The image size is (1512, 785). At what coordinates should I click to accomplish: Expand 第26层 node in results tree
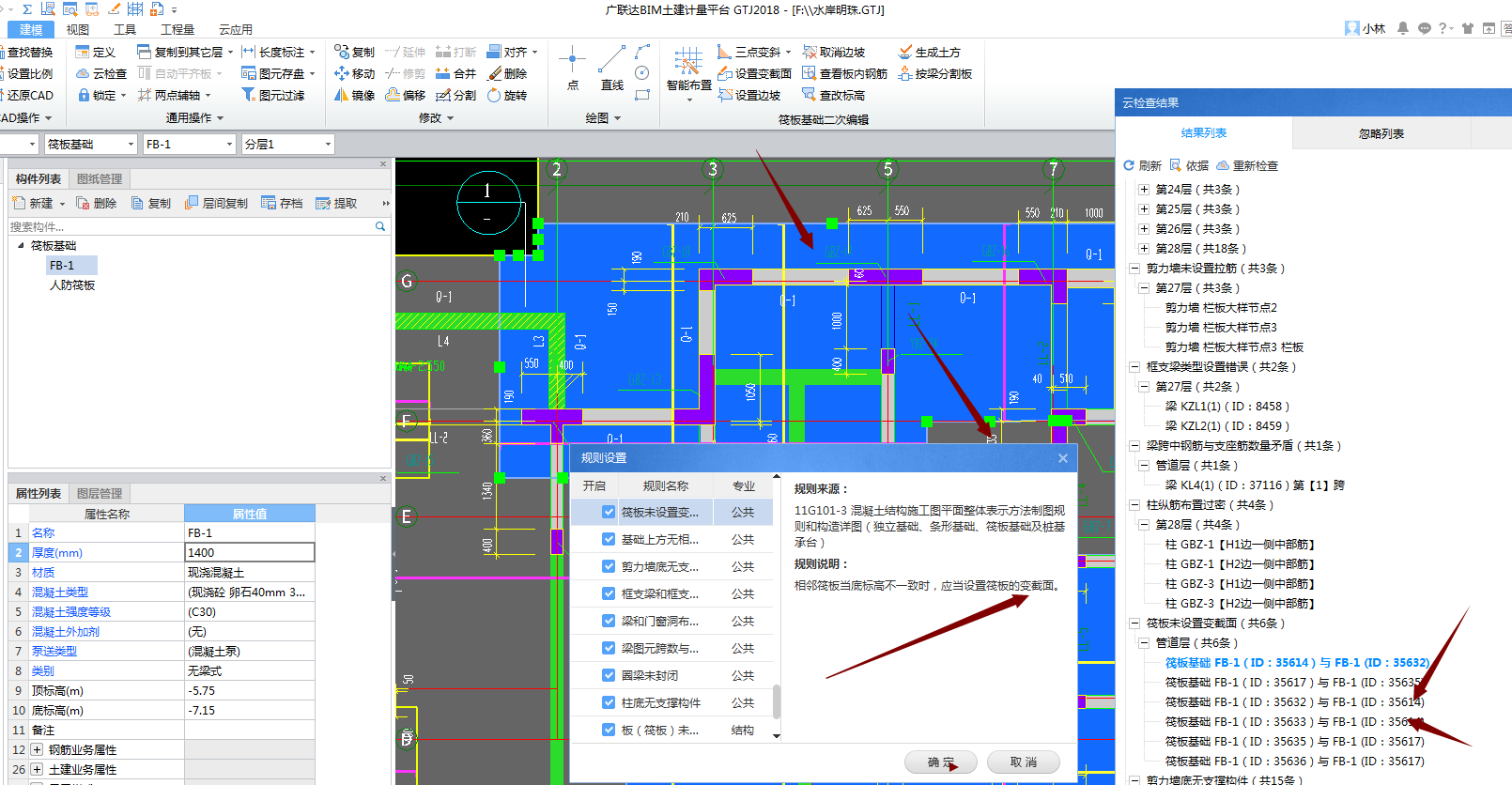point(1144,229)
